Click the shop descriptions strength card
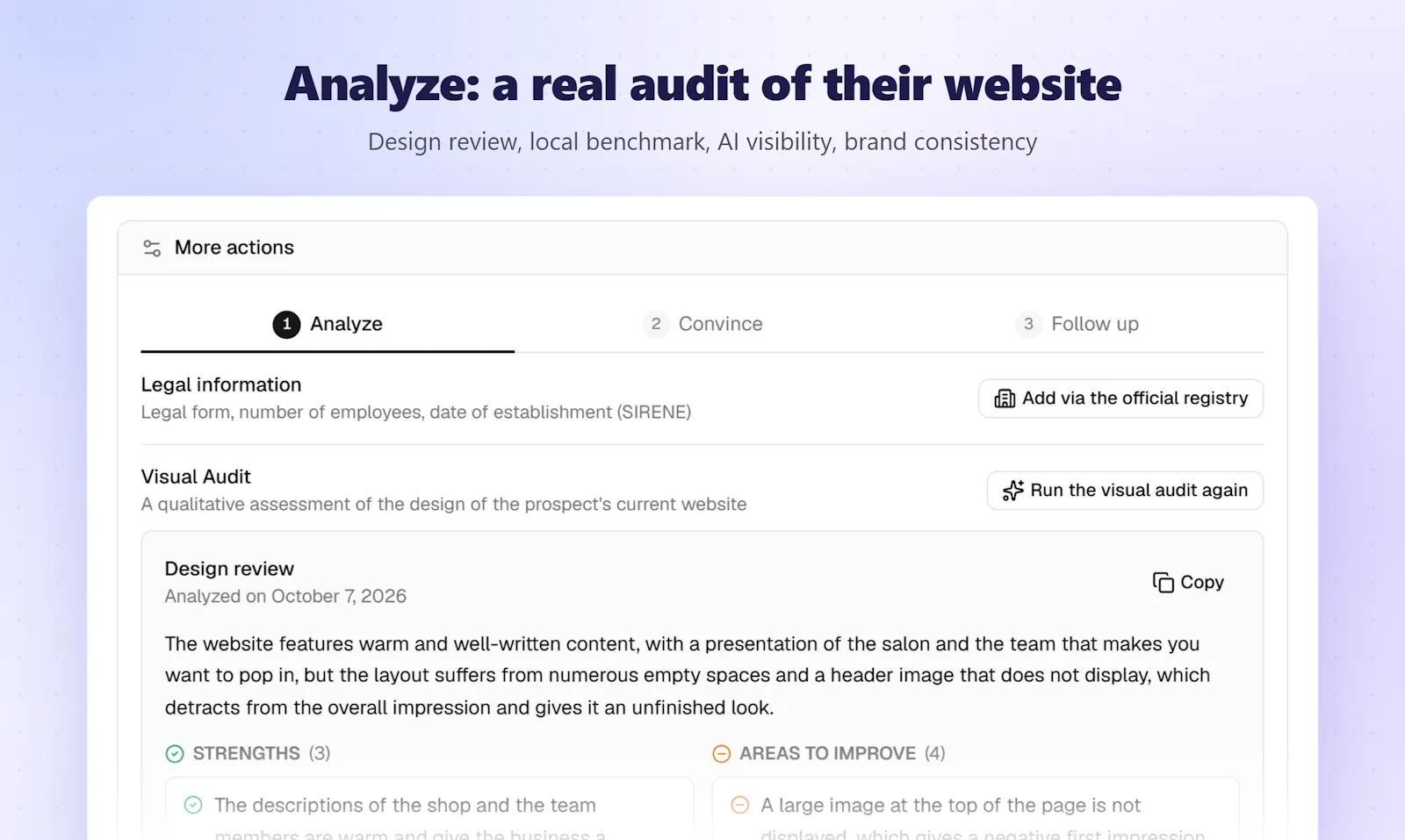Viewport: 1405px width, 840px height. click(429, 808)
